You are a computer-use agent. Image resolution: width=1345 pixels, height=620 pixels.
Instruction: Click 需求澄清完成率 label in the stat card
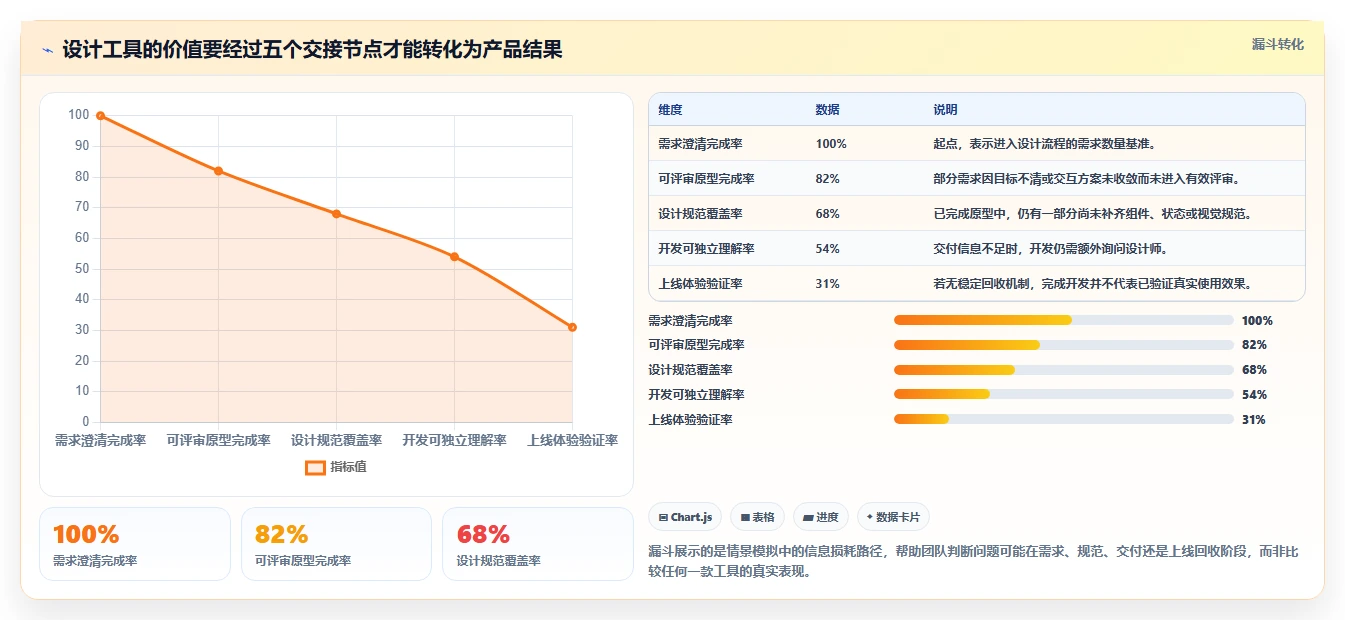click(x=95, y=561)
